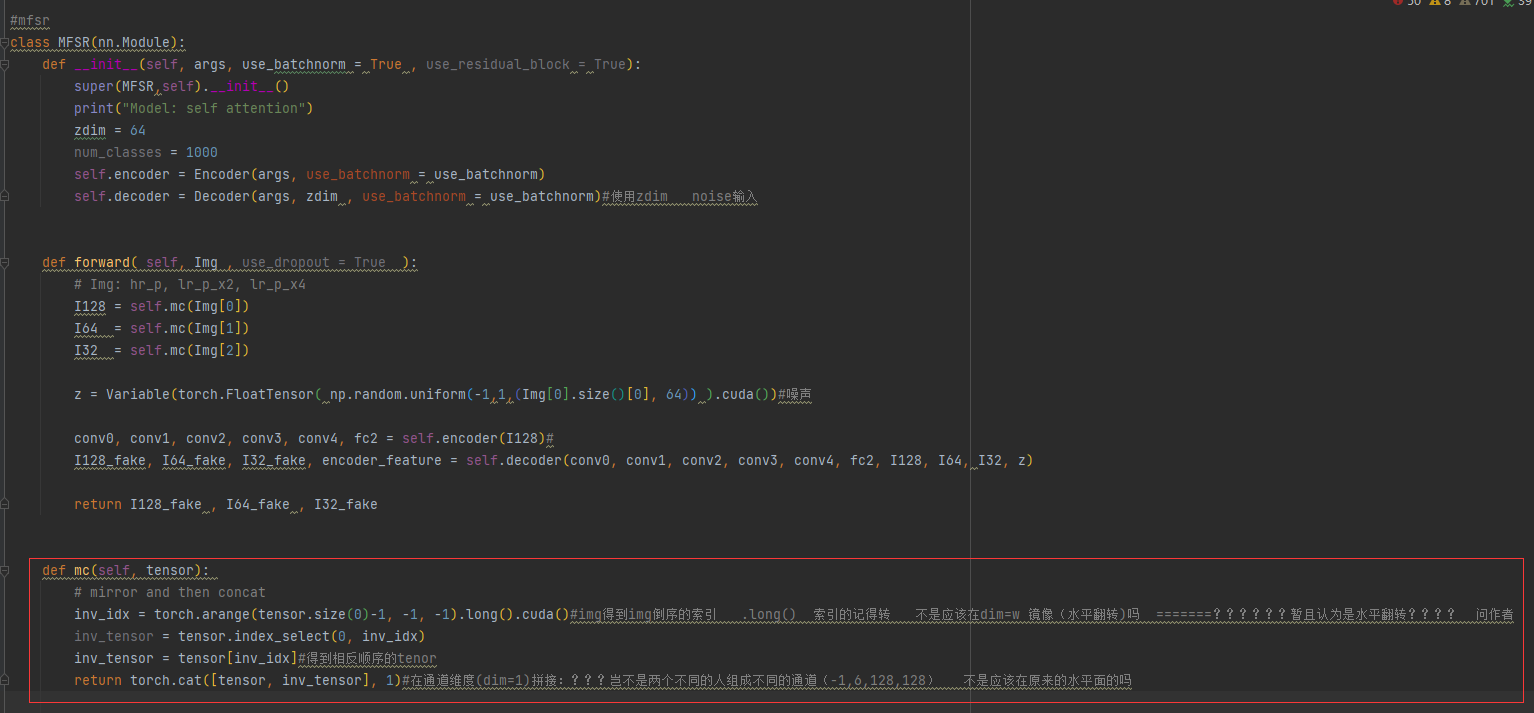Click np.random.uniform in the z assignment
The image size is (1534, 713).
[398, 394]
